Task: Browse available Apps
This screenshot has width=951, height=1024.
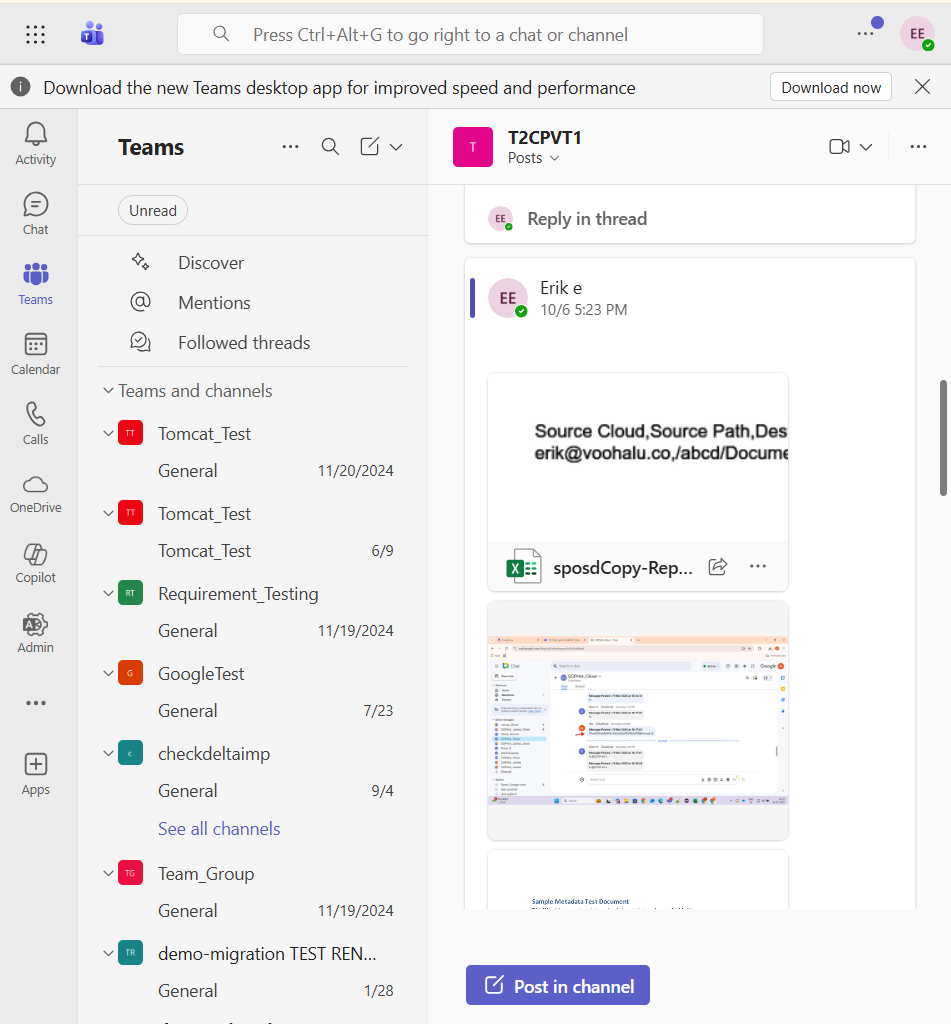Action: 35,772
